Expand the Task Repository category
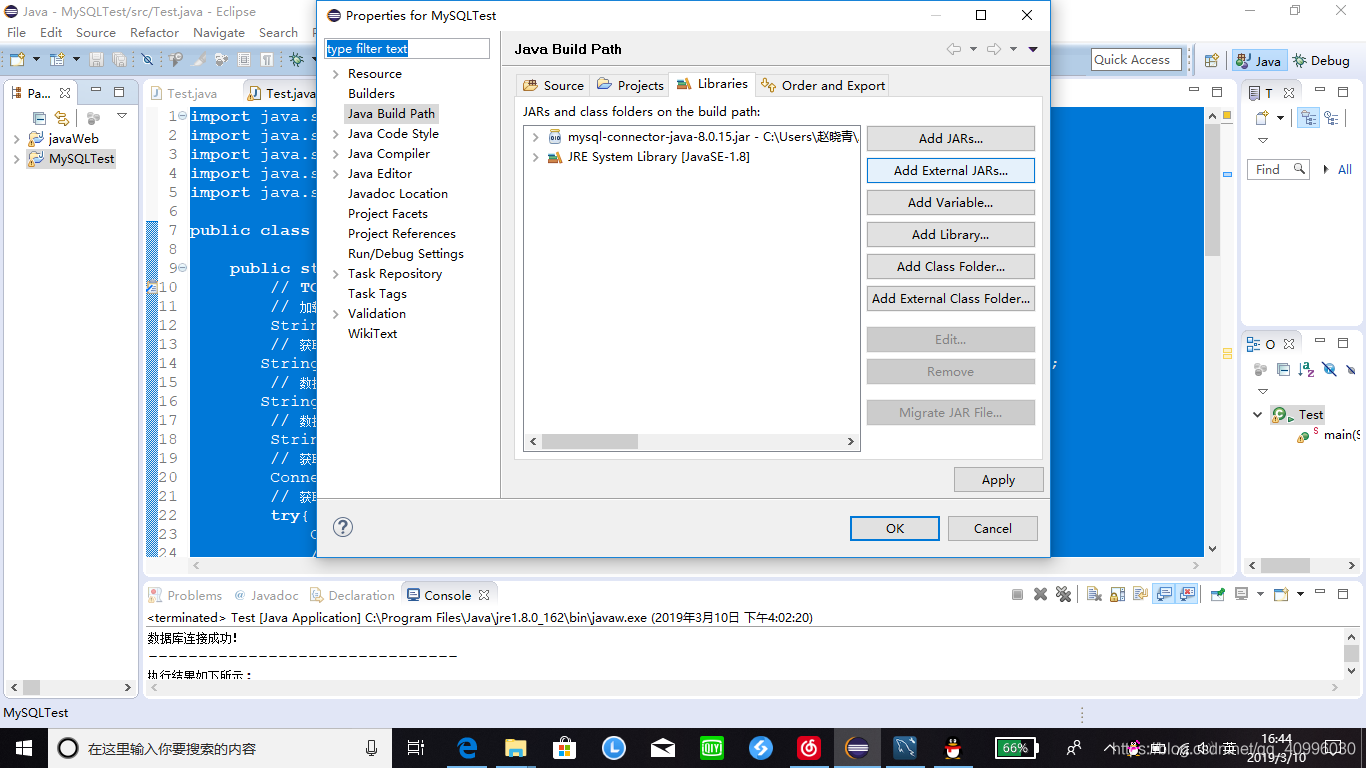 pyautogui.click(x=335, y=274)
